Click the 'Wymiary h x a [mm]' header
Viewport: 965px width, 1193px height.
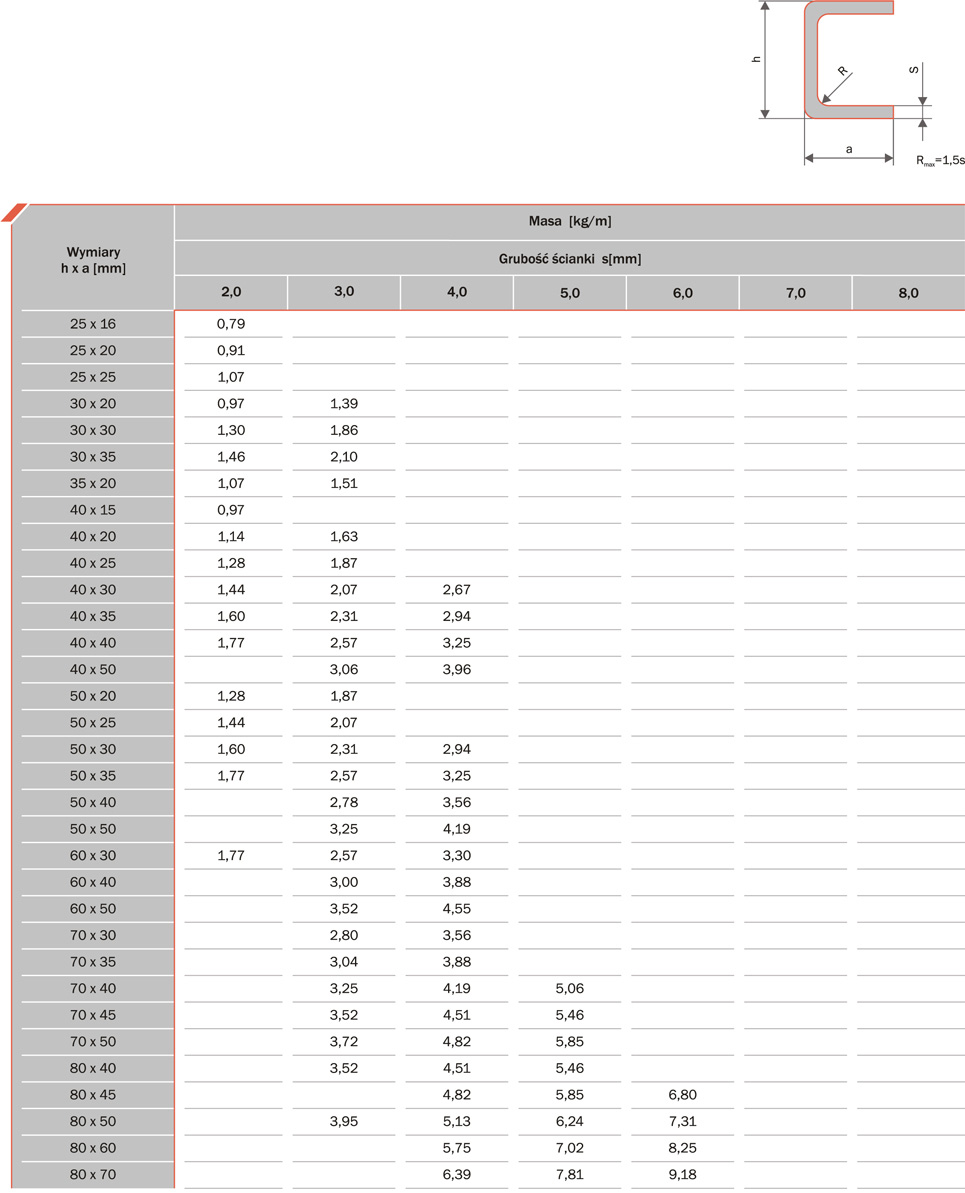tap(93, 259)
